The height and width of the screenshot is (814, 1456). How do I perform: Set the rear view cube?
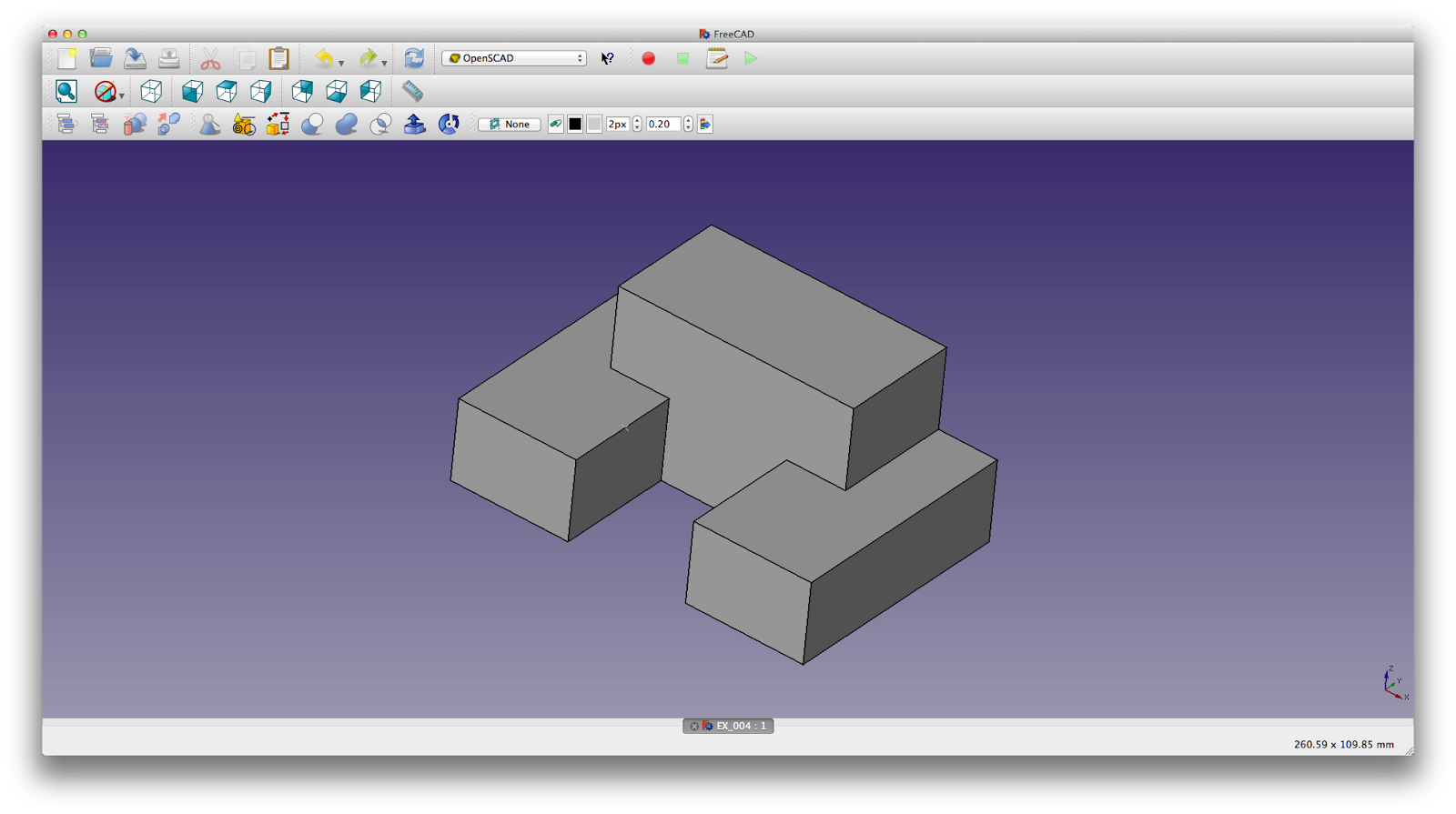tap(302, 91)
